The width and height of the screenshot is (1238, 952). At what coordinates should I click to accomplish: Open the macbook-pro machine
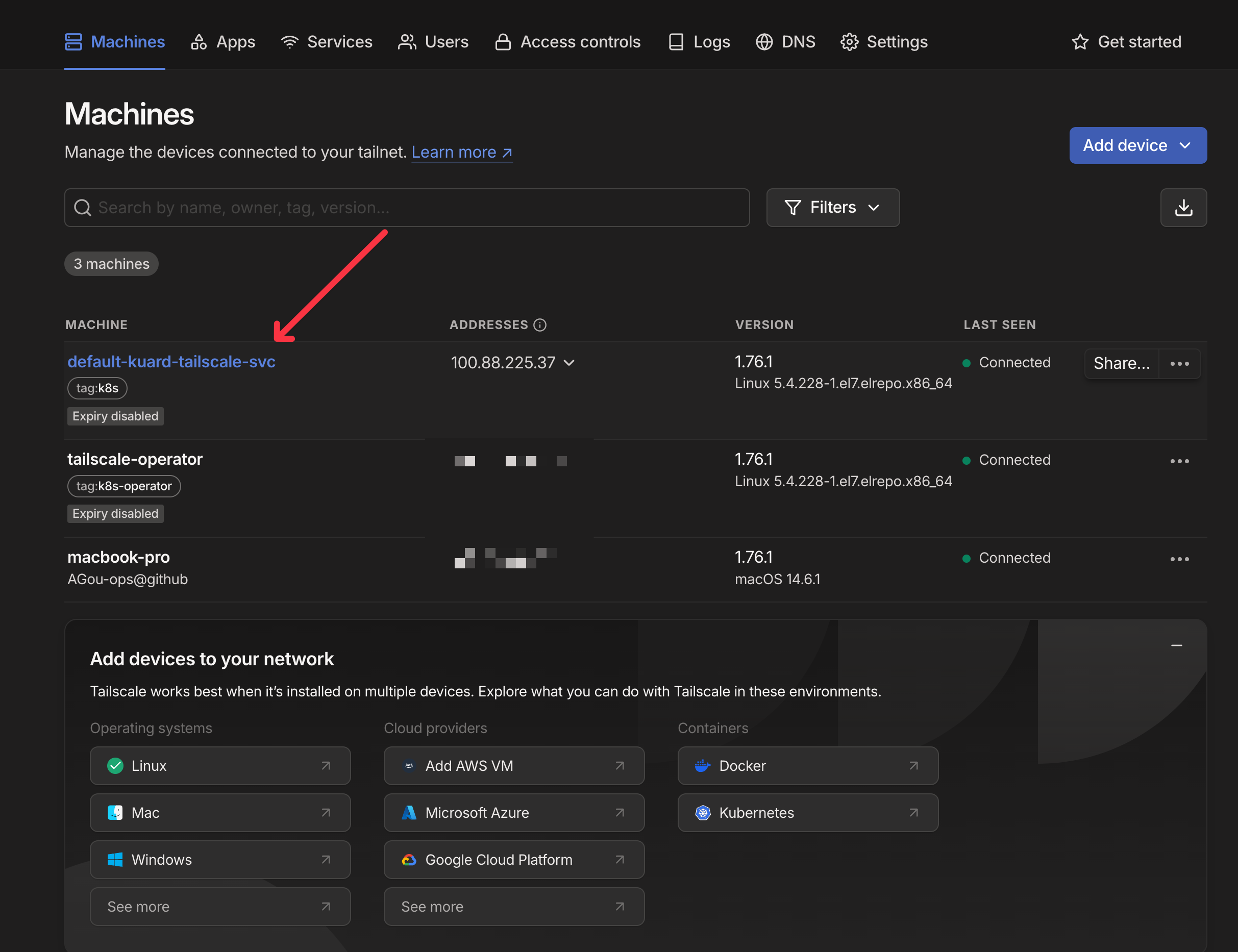[118, 557]
